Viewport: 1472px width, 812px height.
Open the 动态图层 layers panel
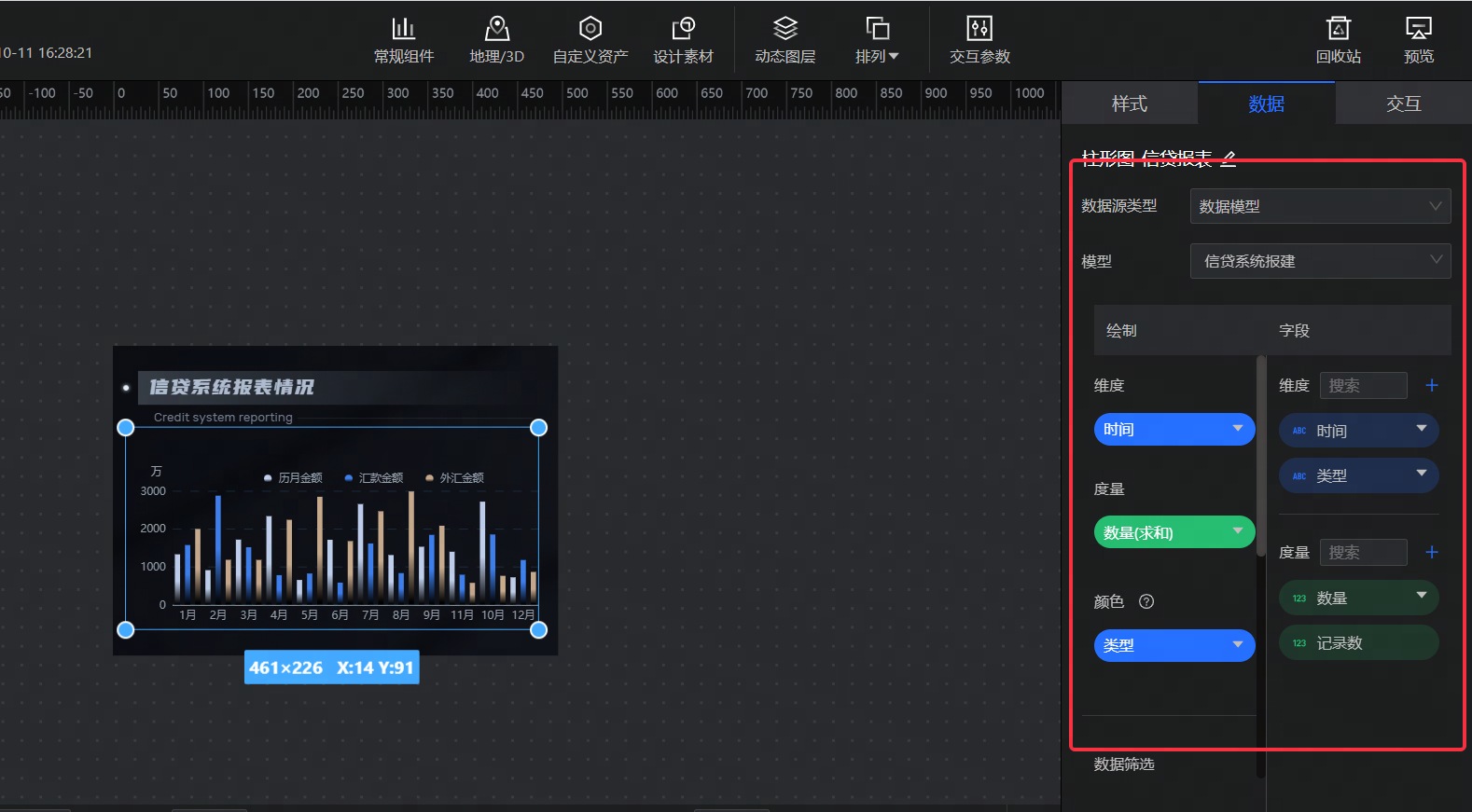pyautogui.click(x=785, y=29)
